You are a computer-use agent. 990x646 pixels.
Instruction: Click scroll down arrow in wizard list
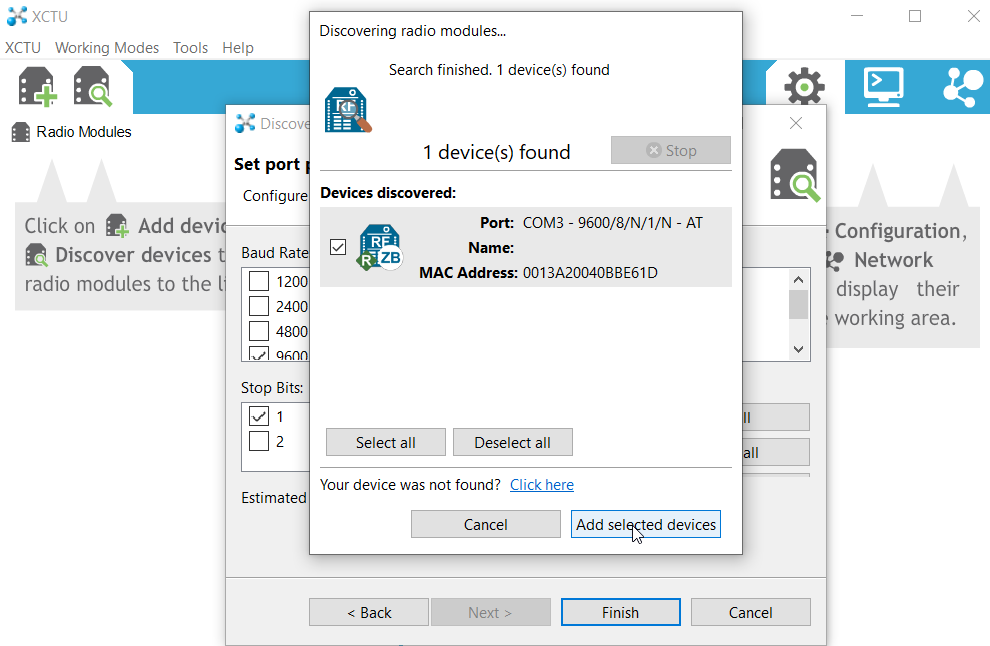[798, 349]
